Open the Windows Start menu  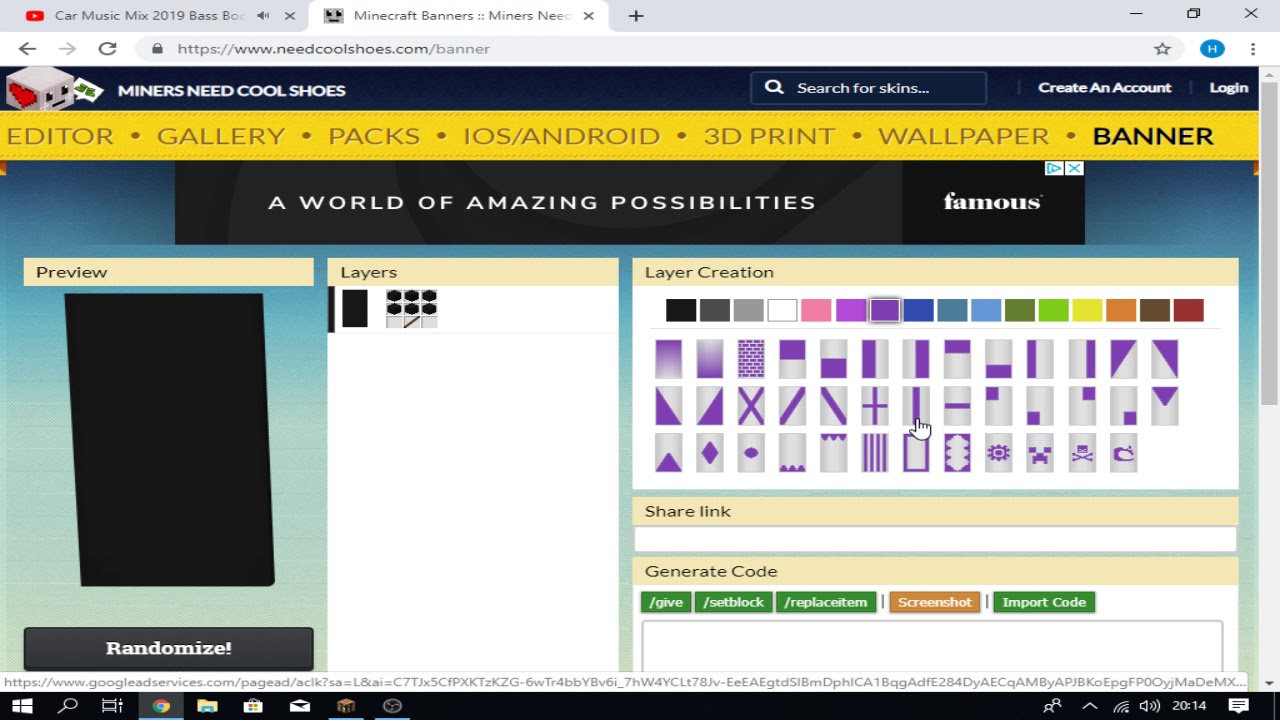22,706
